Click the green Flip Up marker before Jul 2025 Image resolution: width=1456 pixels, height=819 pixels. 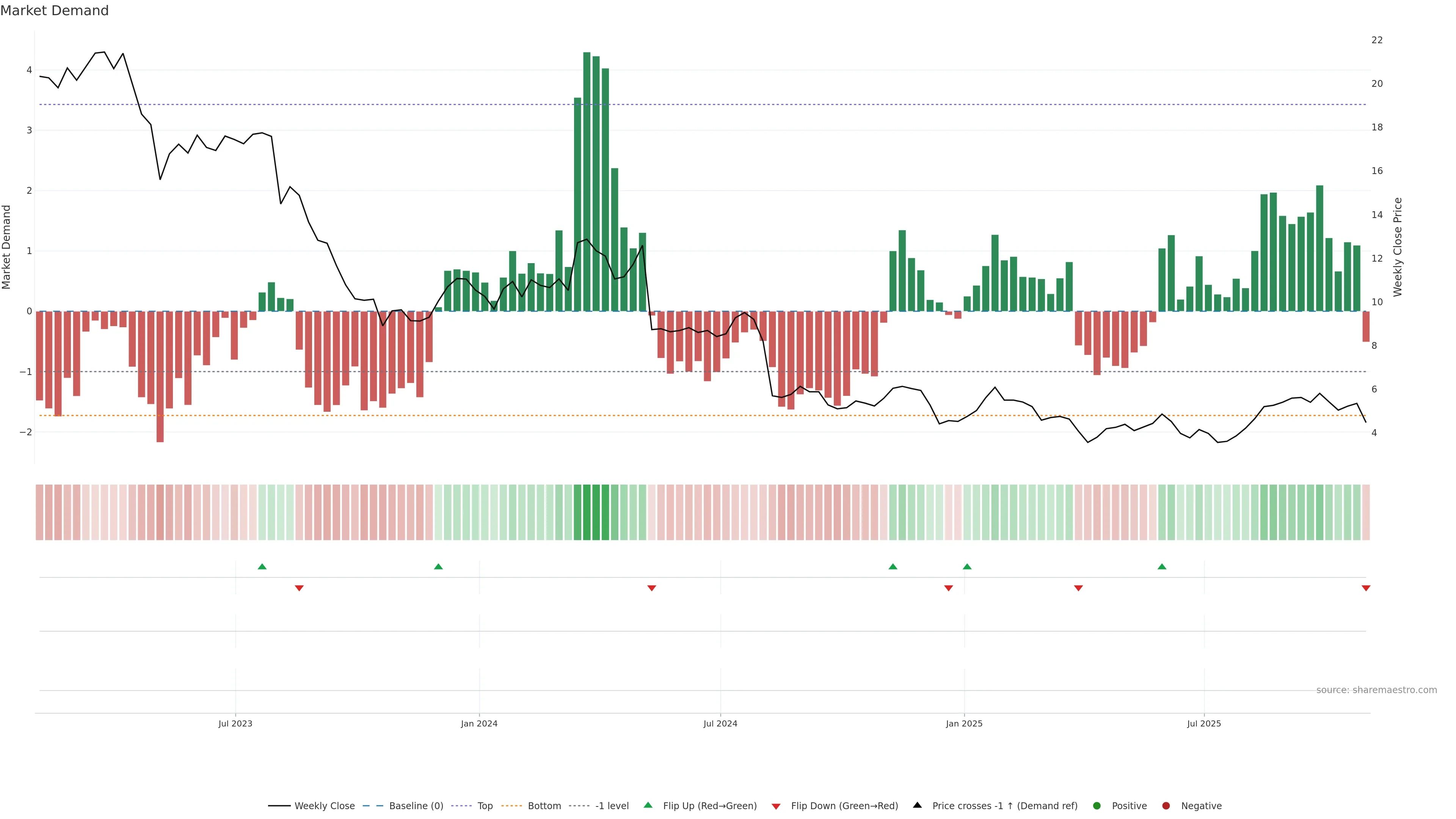tap(1161, 566)
